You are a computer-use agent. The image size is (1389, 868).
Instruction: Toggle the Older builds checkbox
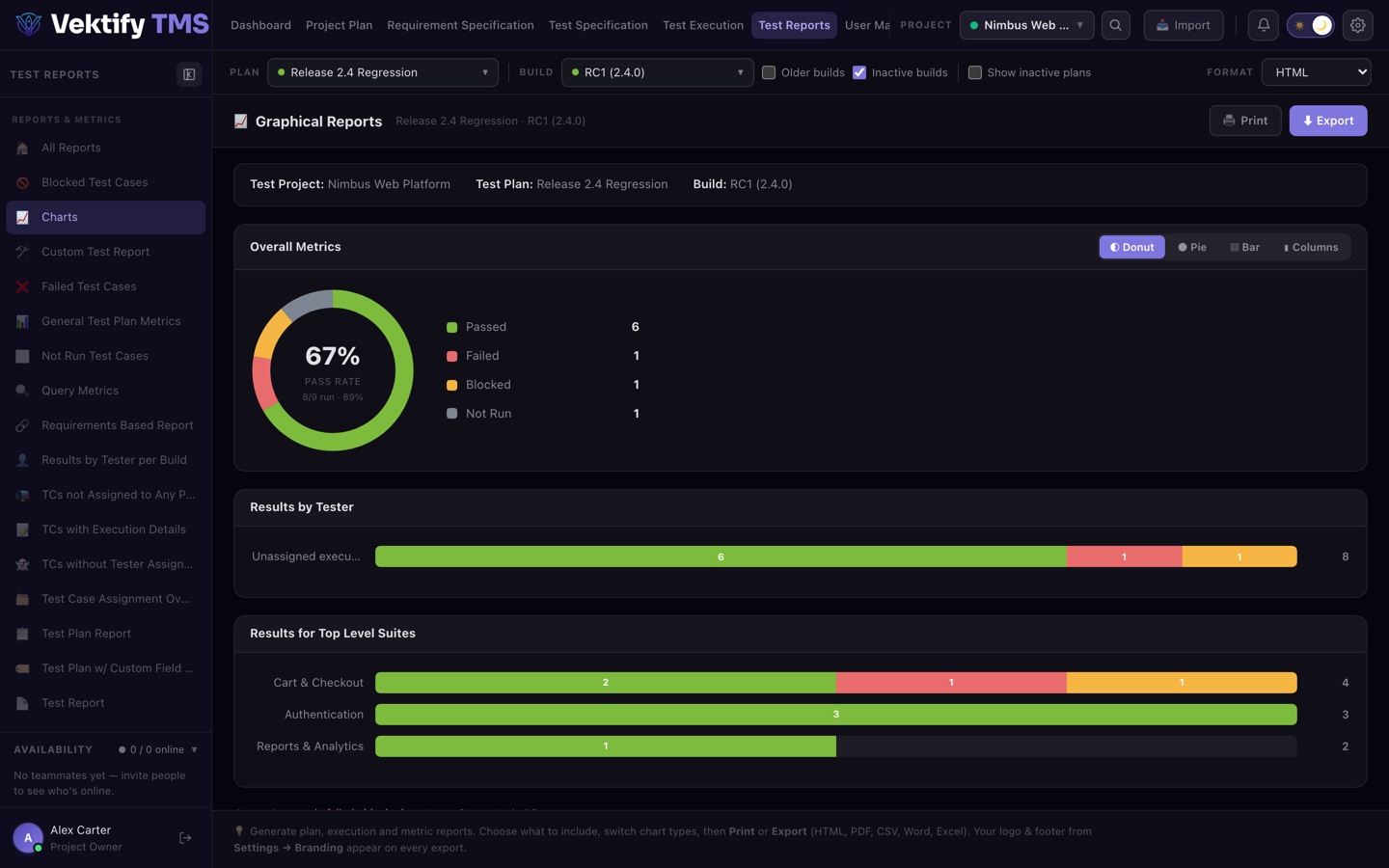point(769,72)
